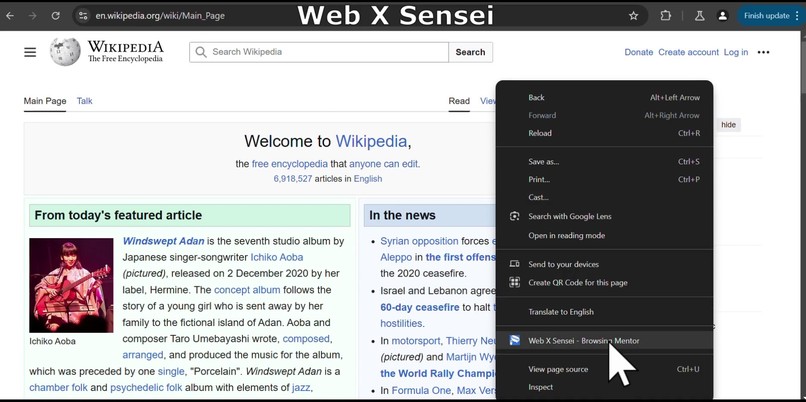Open site information icon in address bar

[x=83, y=16]
